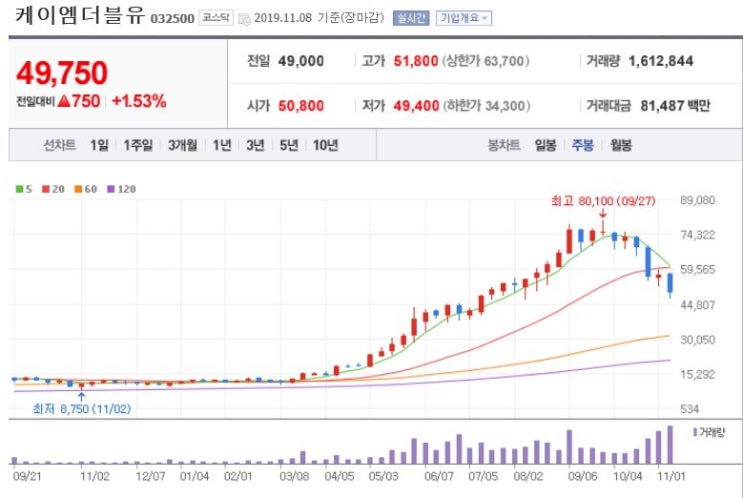Click the calendar icon before 2019.11.08
Image resolution: width=743 pixels, height=498 pixels.
pos(244,19)
